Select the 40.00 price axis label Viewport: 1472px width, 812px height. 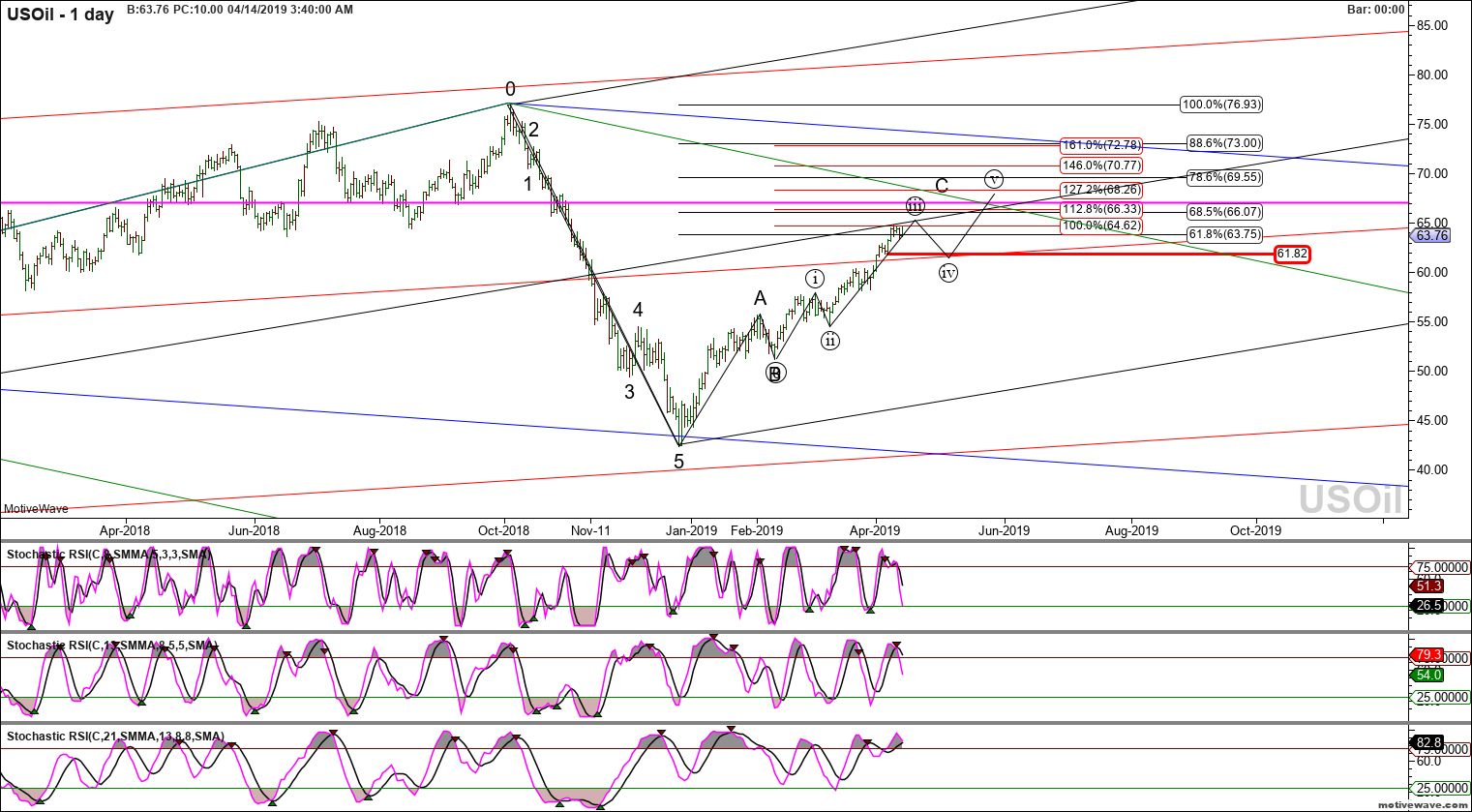[1431, 469]
